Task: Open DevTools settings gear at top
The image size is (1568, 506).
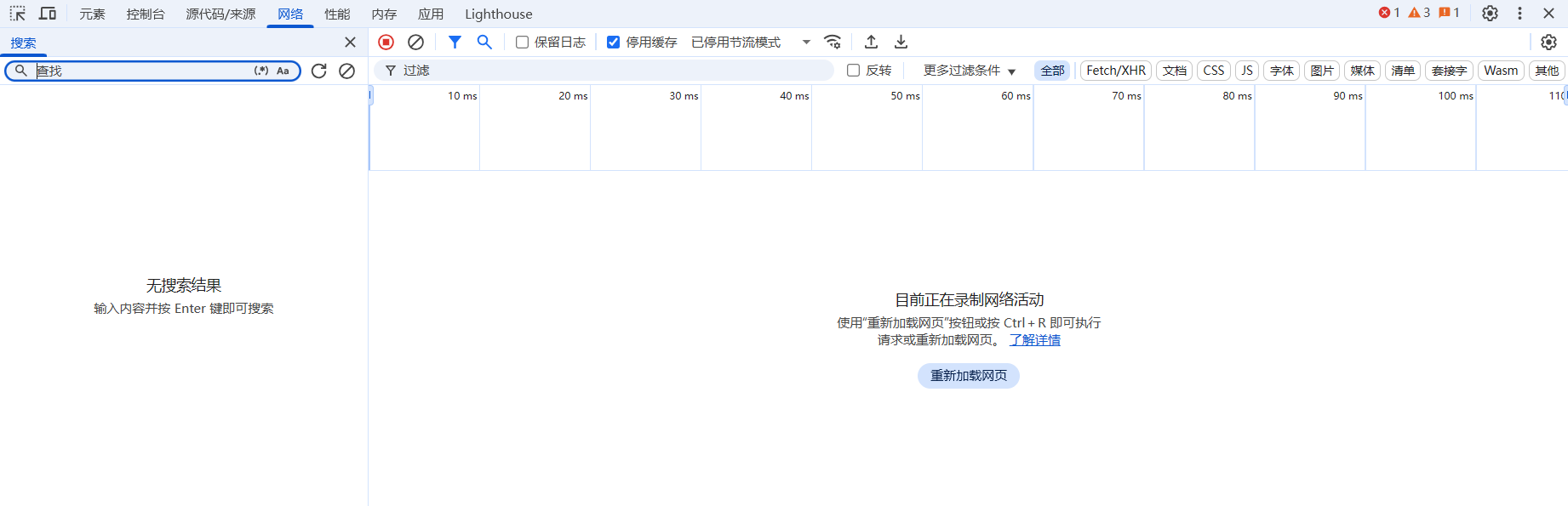Action: click(1490, 14)
